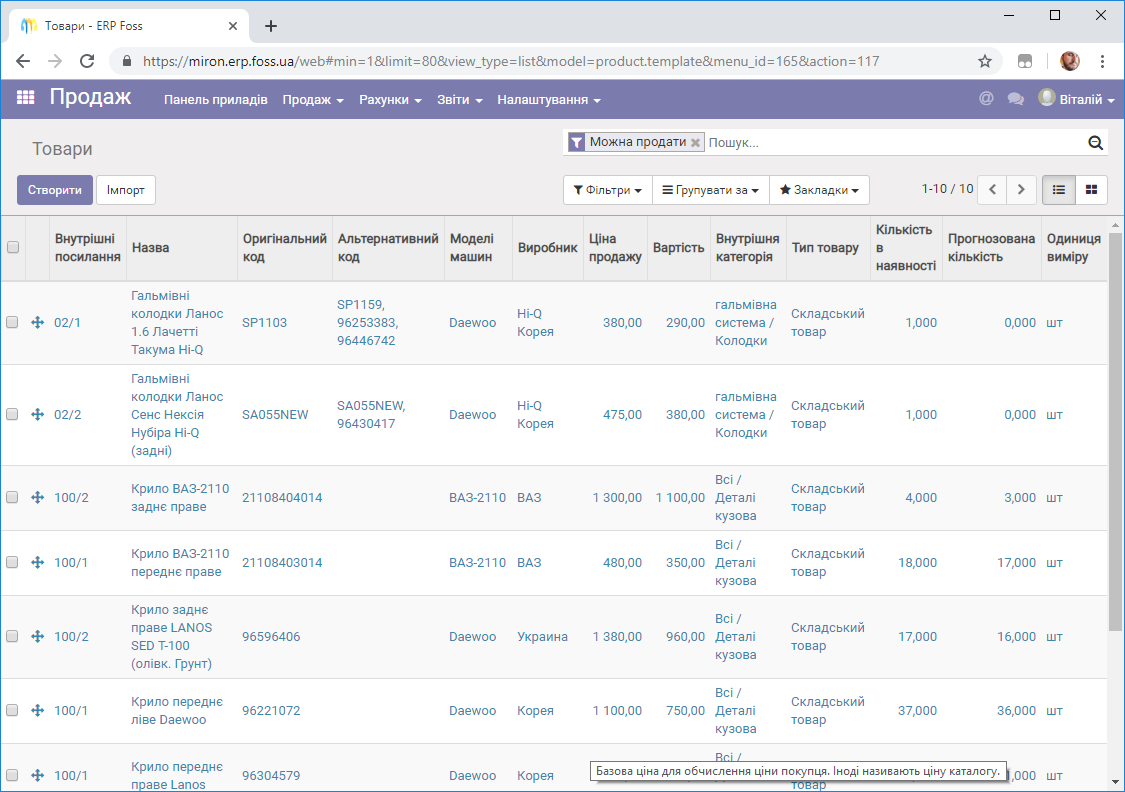Click drag handle for 'Крило переднє праве Lanos'
Image resolution: width=1125 pixels, height=792 pixels.
click(x=38, y=776)
